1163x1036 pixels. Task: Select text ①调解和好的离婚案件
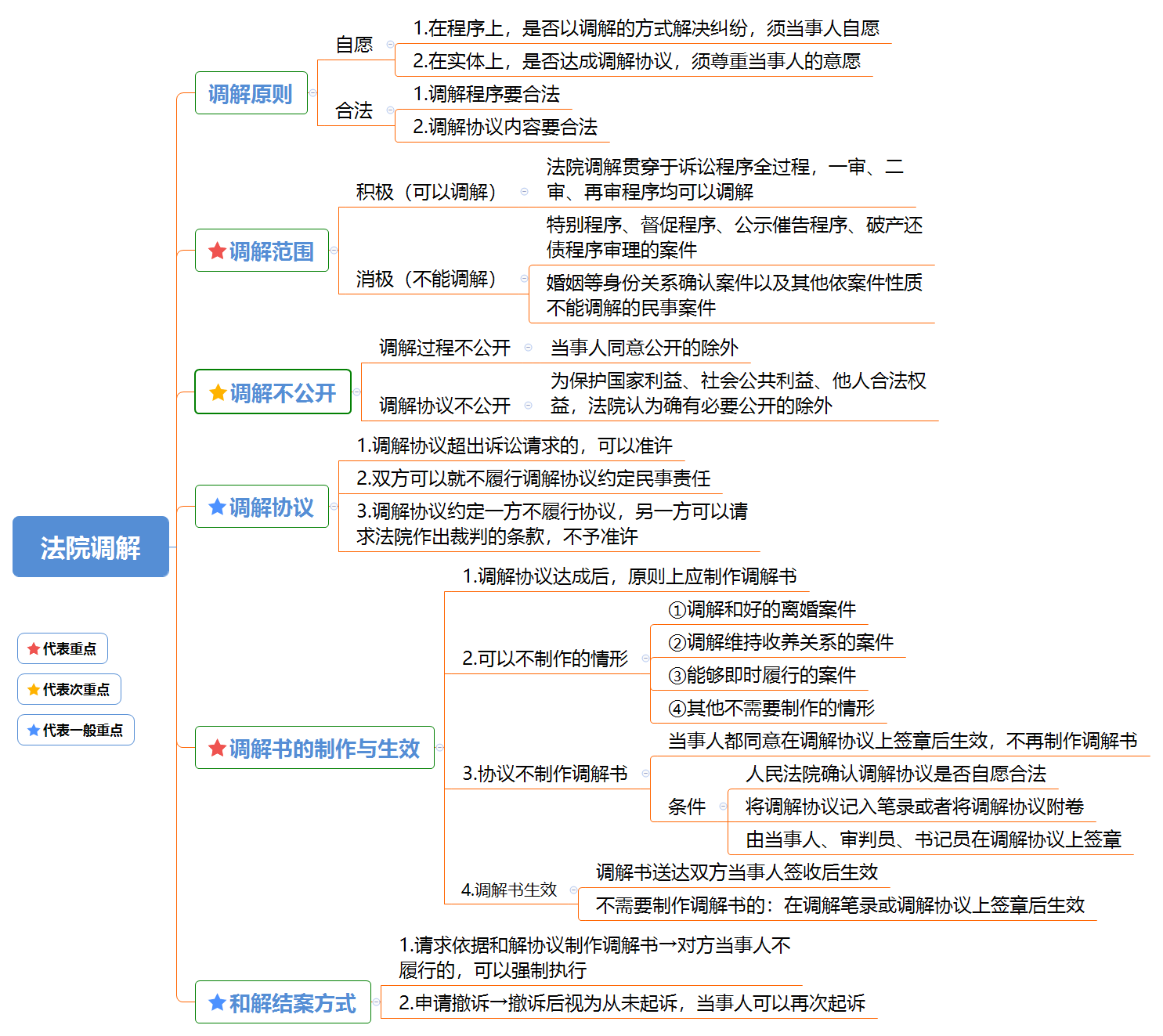coord(762,609)
